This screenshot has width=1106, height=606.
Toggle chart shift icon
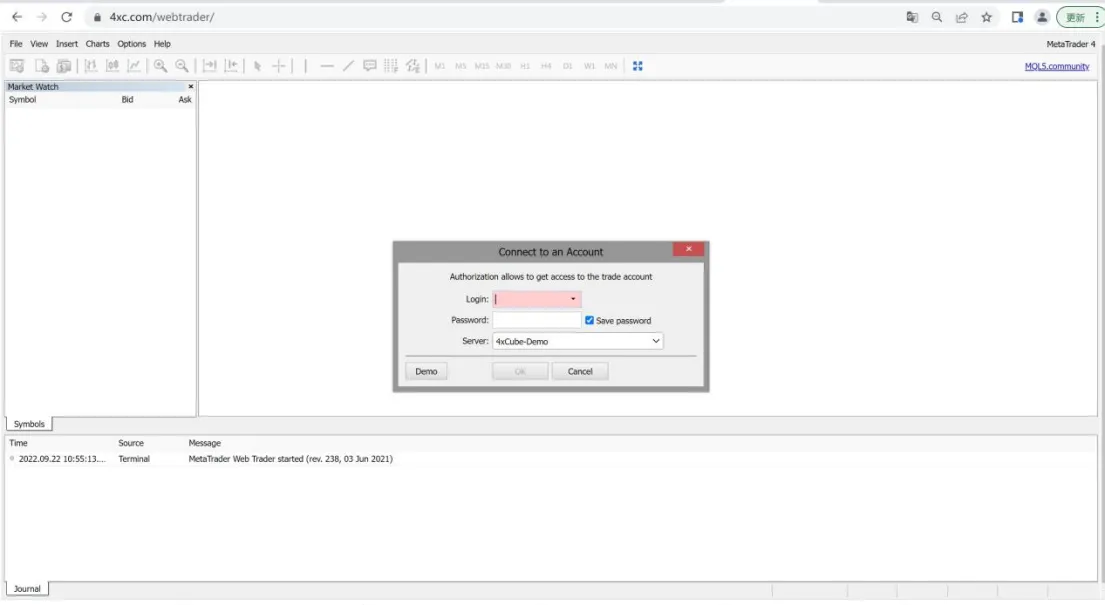tap(231, 66)
